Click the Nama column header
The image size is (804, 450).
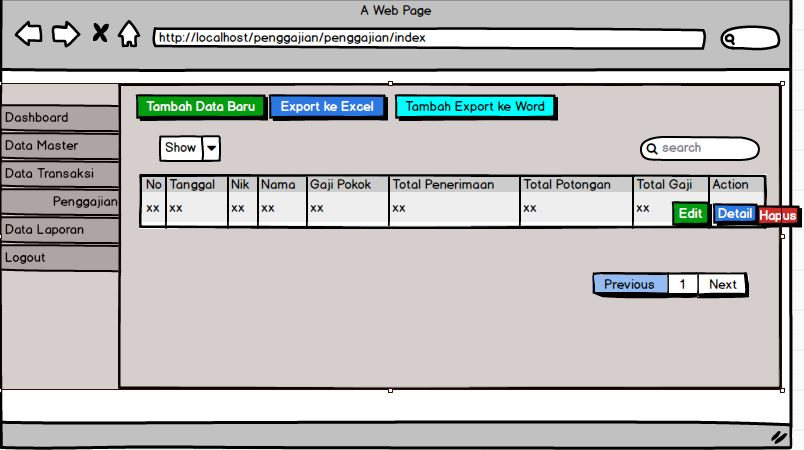pyautogui.click(x=282, y=185)
